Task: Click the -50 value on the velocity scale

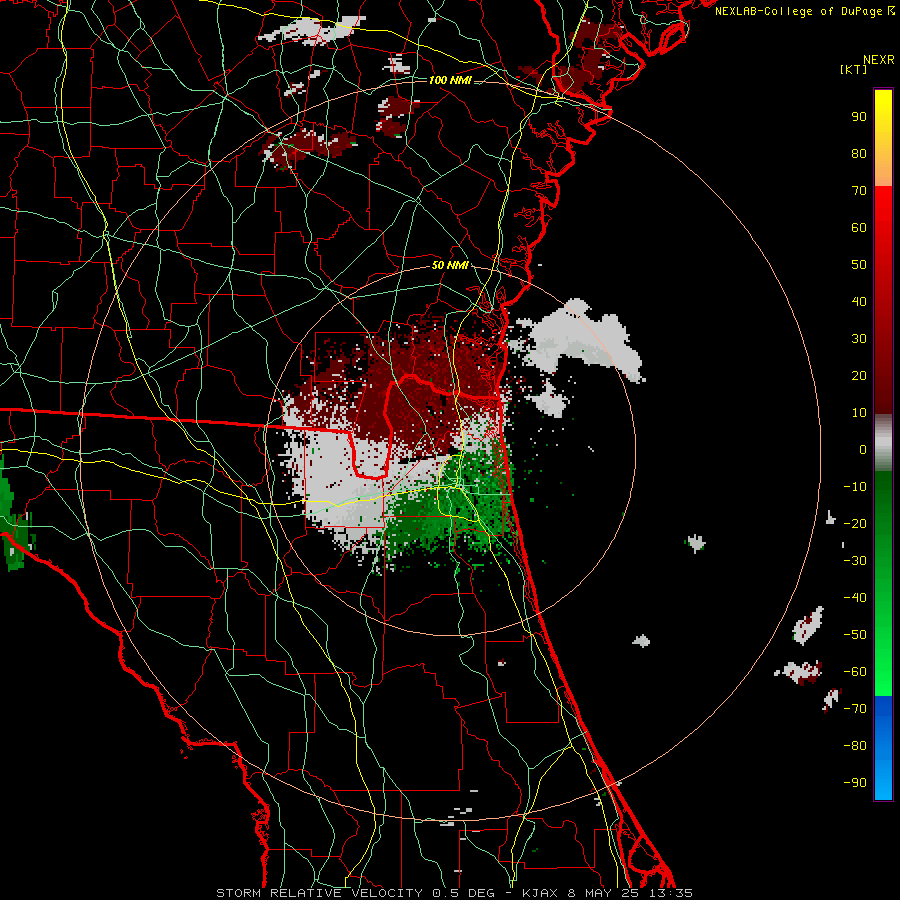Action: [855, 635]
